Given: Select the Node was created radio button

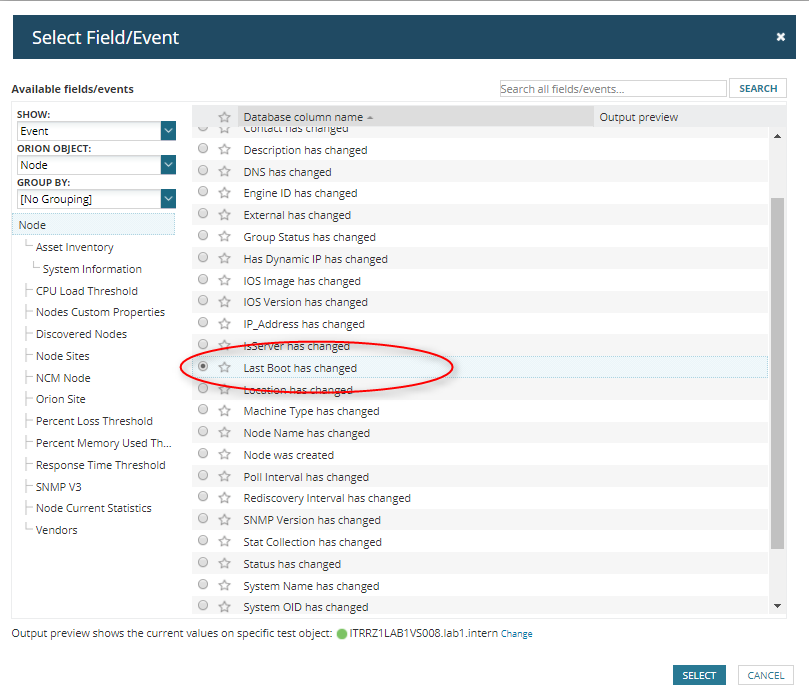Looking at the screenshot, I should tap(203, 453).
